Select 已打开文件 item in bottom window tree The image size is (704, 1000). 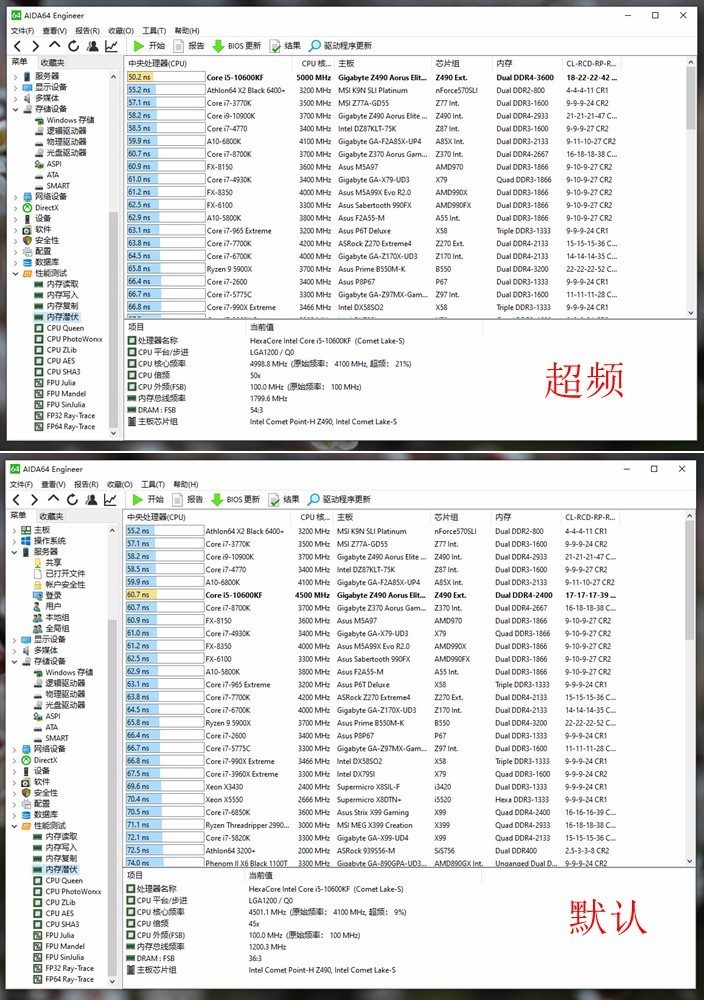[64, 573]
